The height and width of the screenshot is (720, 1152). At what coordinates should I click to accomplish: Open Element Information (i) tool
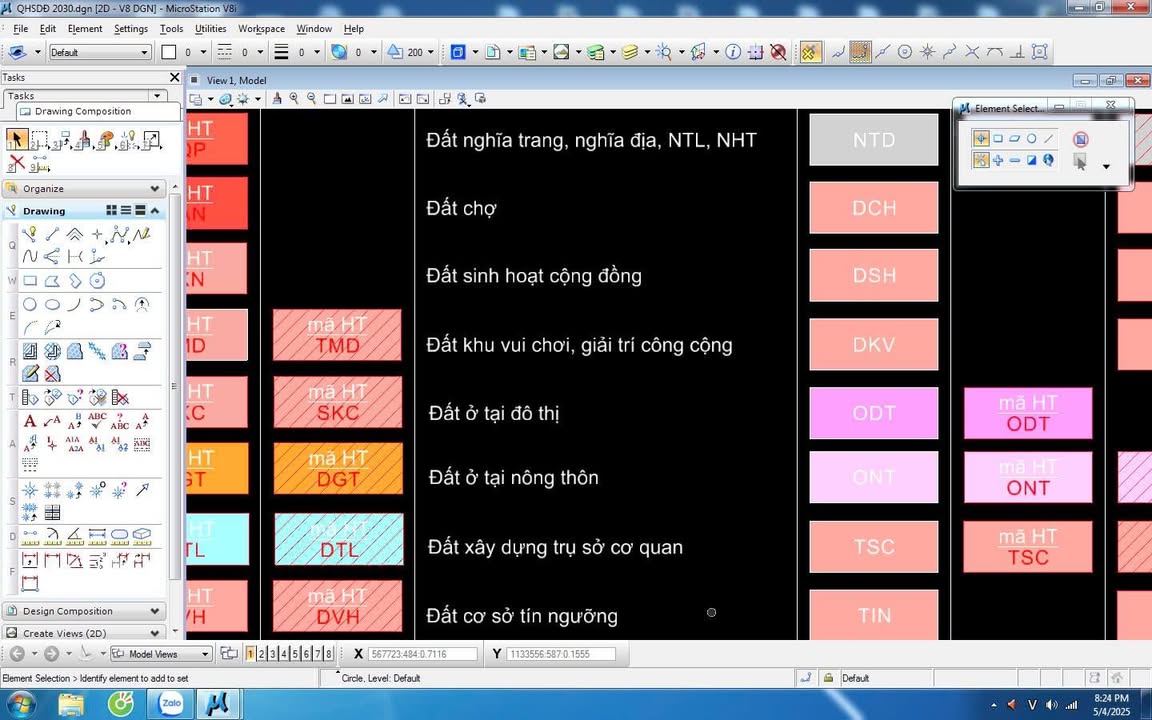733,52
